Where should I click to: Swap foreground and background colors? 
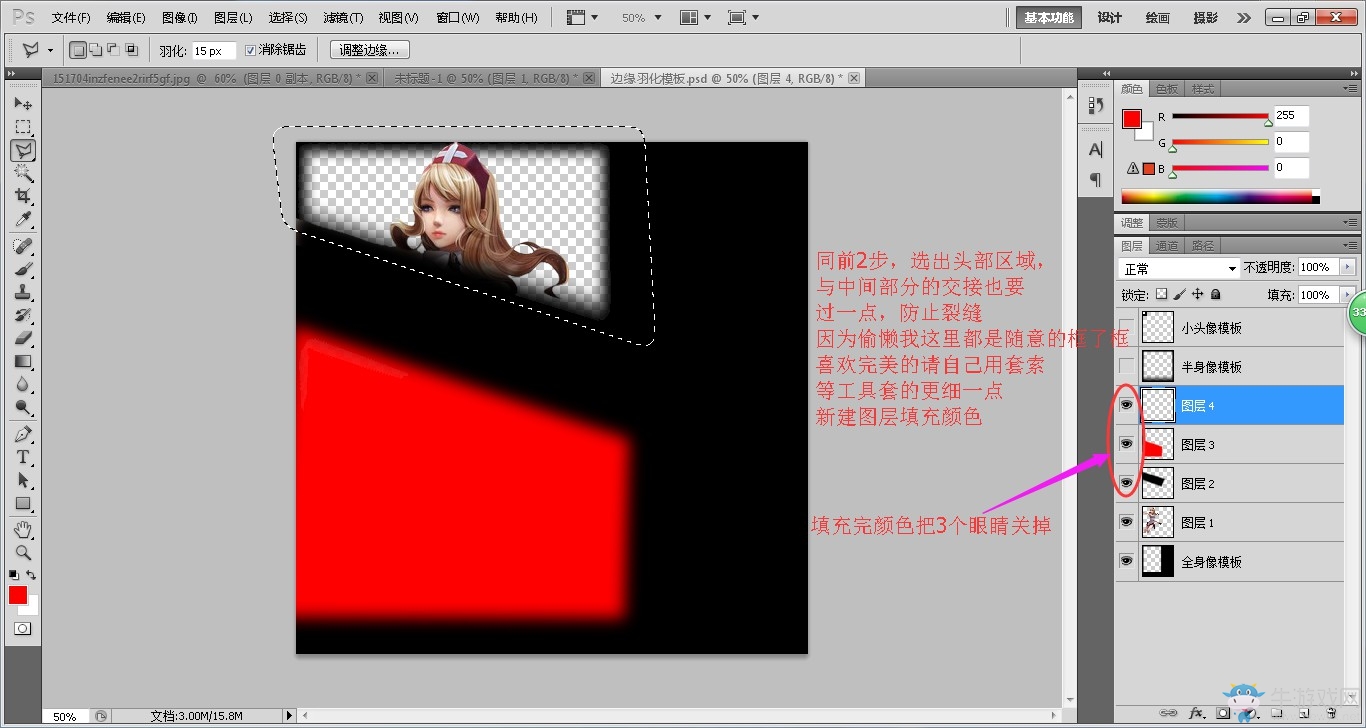(x=31, y=575)
